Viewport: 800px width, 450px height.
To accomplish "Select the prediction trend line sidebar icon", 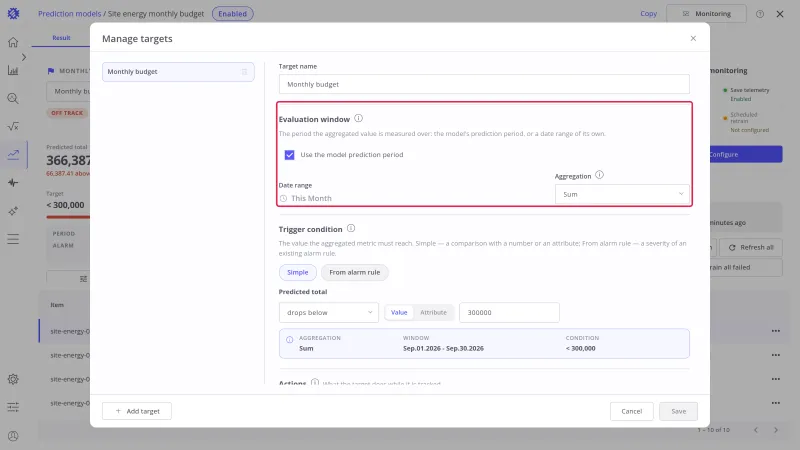I will pyautogui.click(x=13, y=154).
